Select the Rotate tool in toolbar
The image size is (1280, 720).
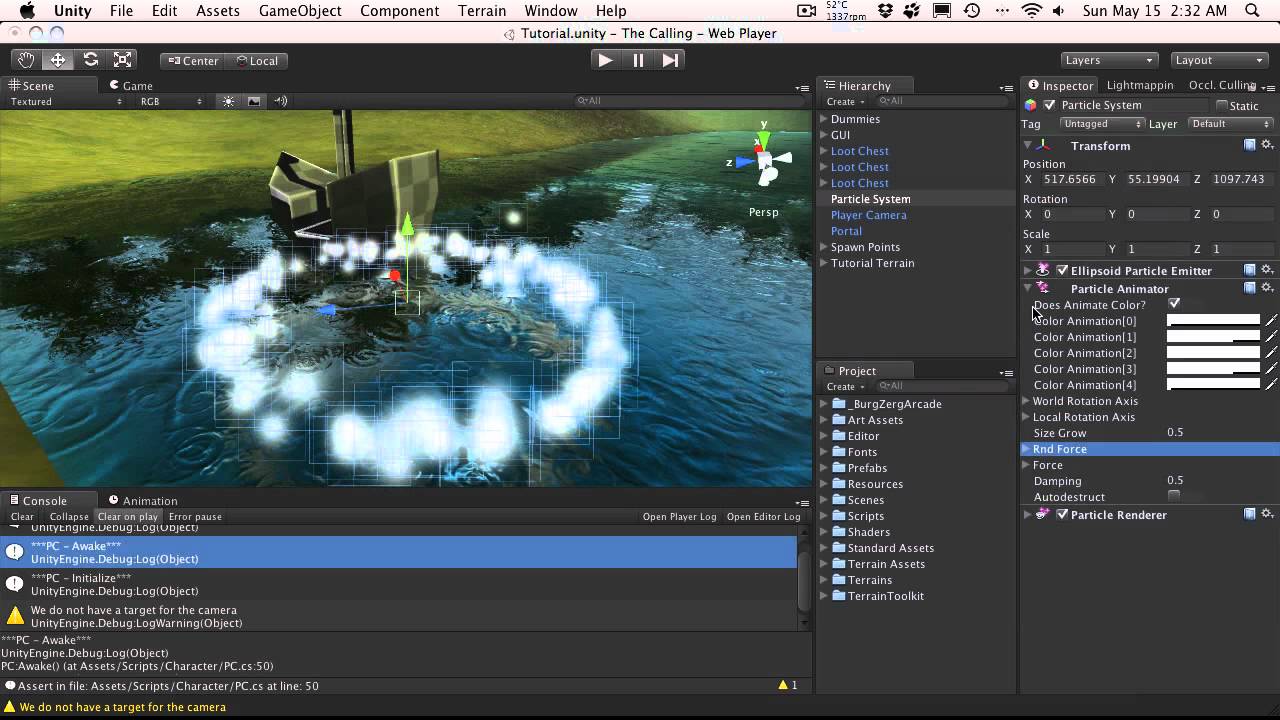[90, 60]
